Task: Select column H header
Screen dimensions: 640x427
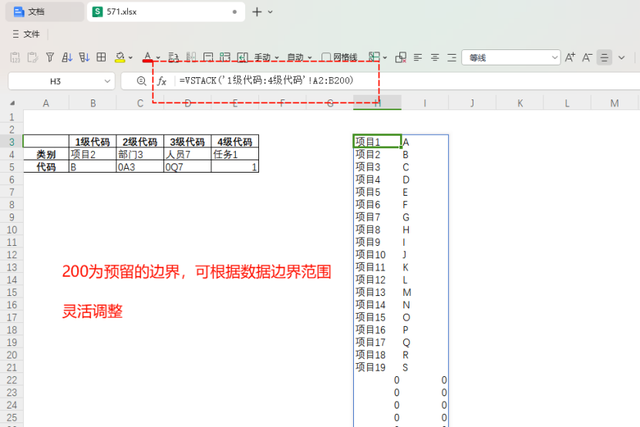Action: (377, 103)
